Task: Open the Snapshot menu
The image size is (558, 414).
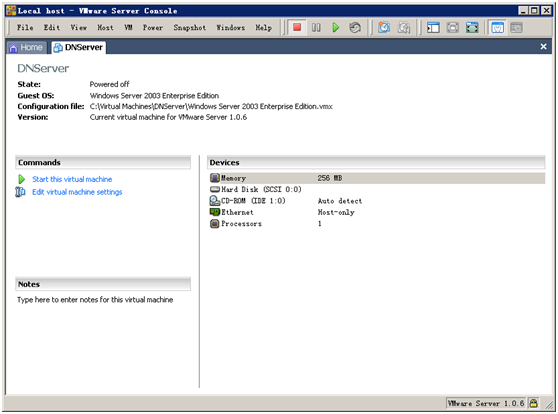Action: [x=190, y=27]
